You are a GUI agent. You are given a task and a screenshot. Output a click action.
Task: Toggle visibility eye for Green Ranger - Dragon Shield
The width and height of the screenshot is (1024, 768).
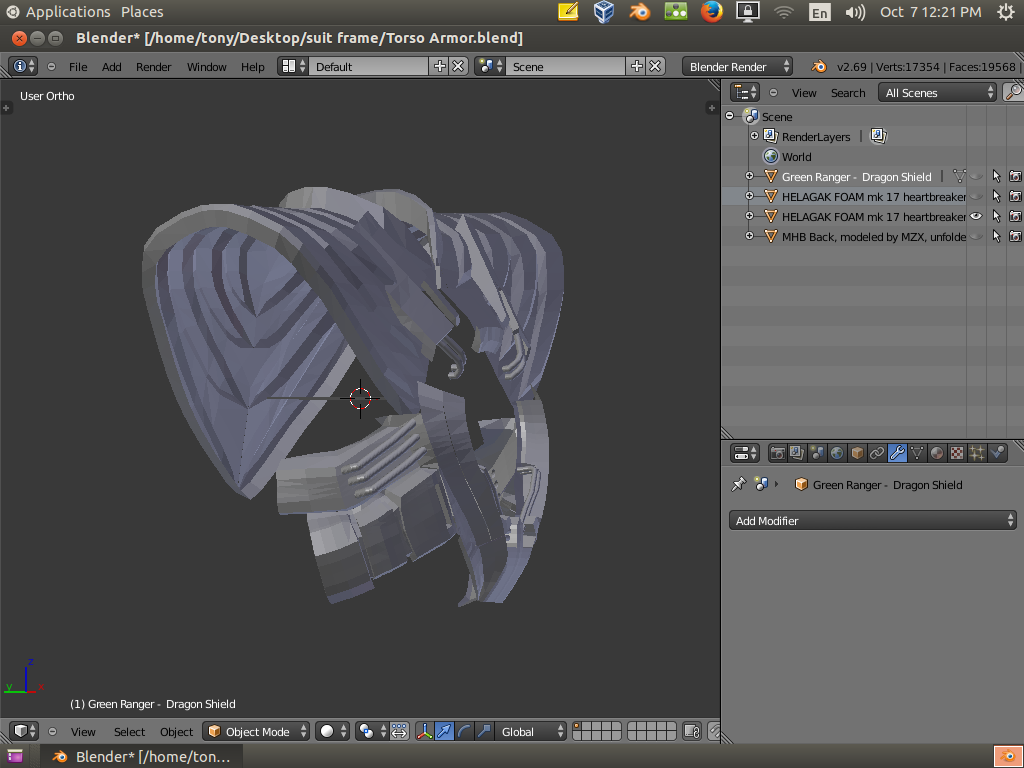pyautogui.click(x=976, y=176)
